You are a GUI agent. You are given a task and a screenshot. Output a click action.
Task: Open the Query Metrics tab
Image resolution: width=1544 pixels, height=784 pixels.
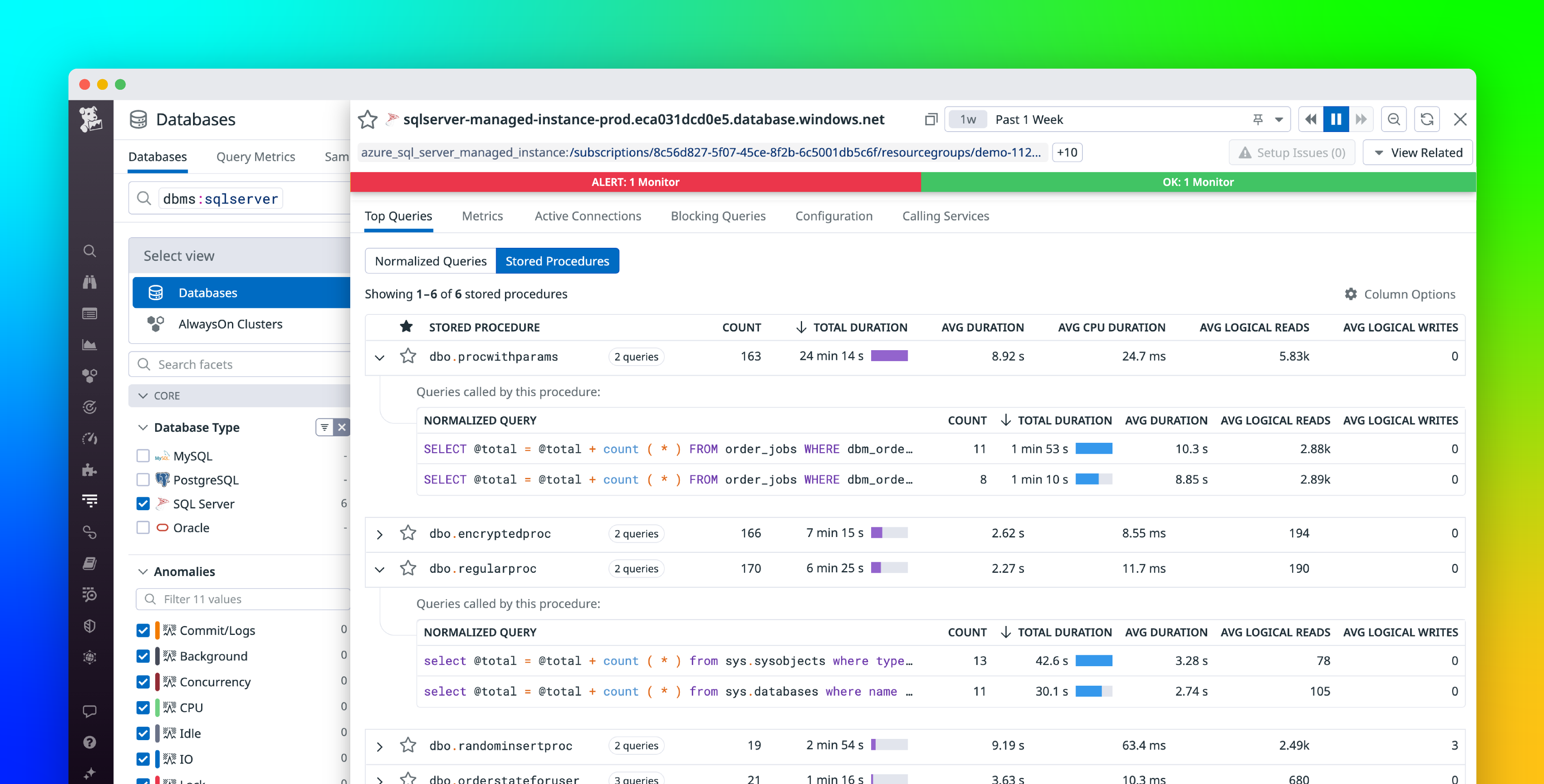(256, 156)
